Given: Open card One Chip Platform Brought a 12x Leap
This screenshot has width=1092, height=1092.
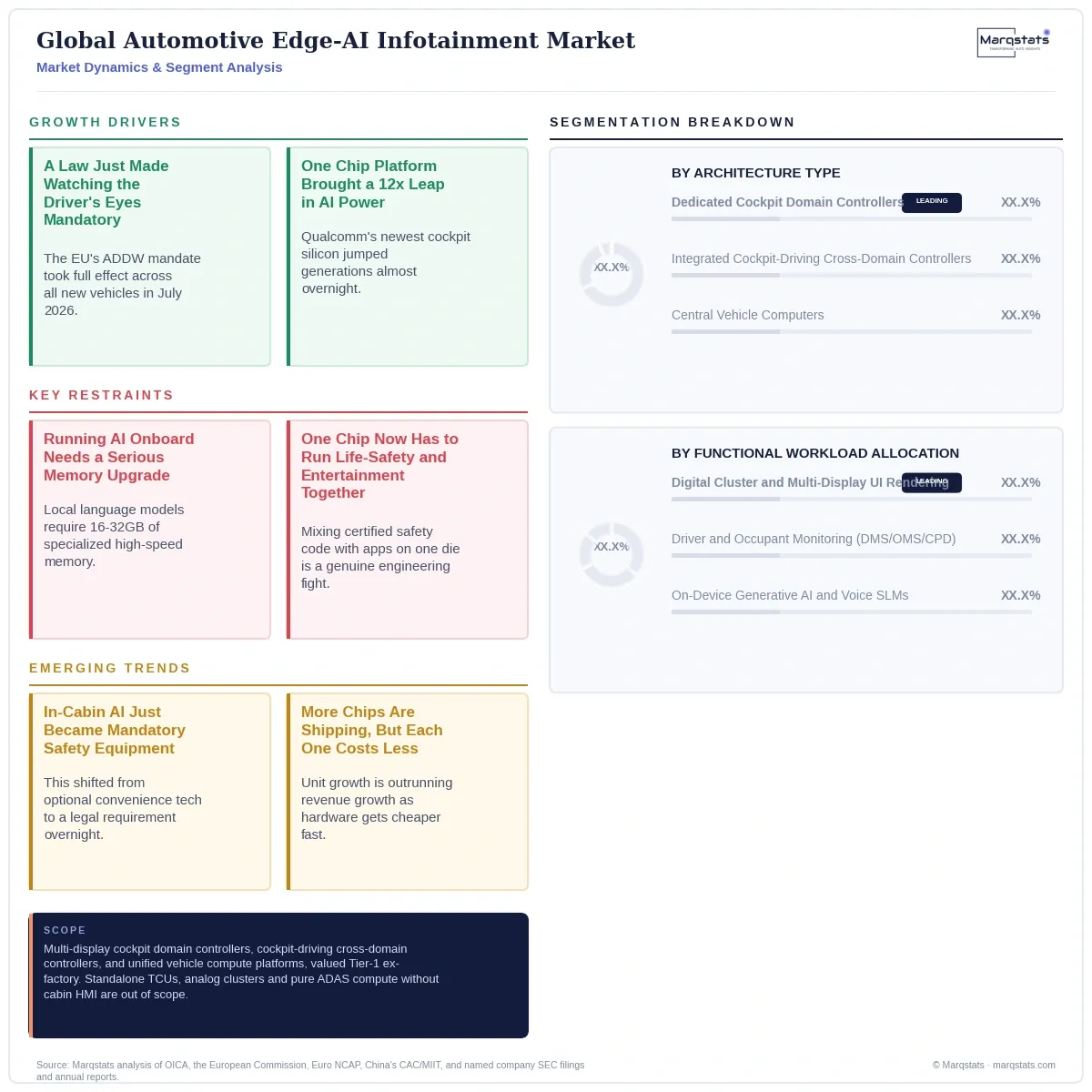Looking at the screenshot, I should [408, 257].
